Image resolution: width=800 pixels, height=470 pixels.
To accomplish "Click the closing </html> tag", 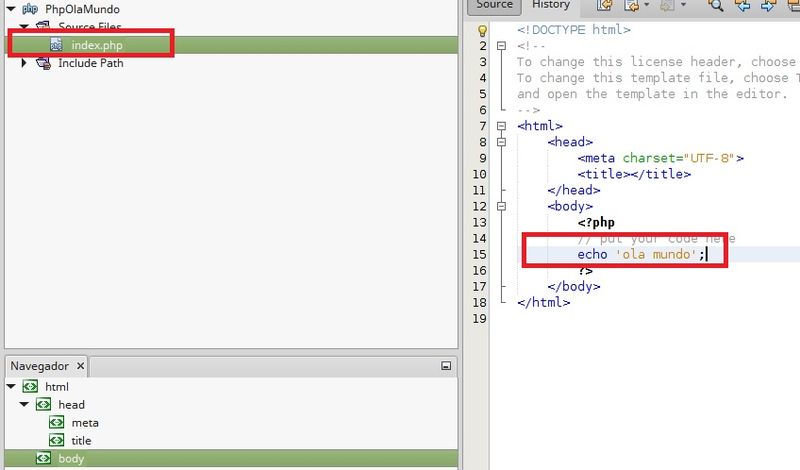I will tap(543, 302).
